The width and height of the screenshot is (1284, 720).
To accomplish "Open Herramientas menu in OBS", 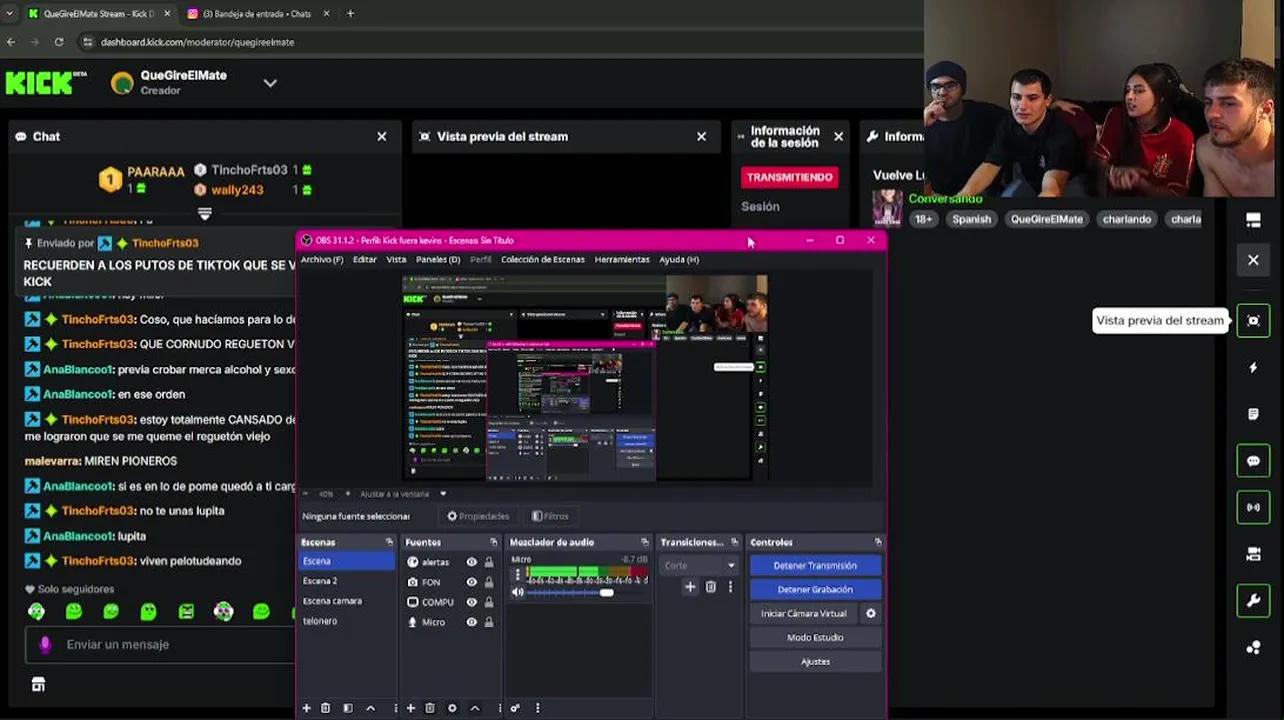I will point(622,259).
